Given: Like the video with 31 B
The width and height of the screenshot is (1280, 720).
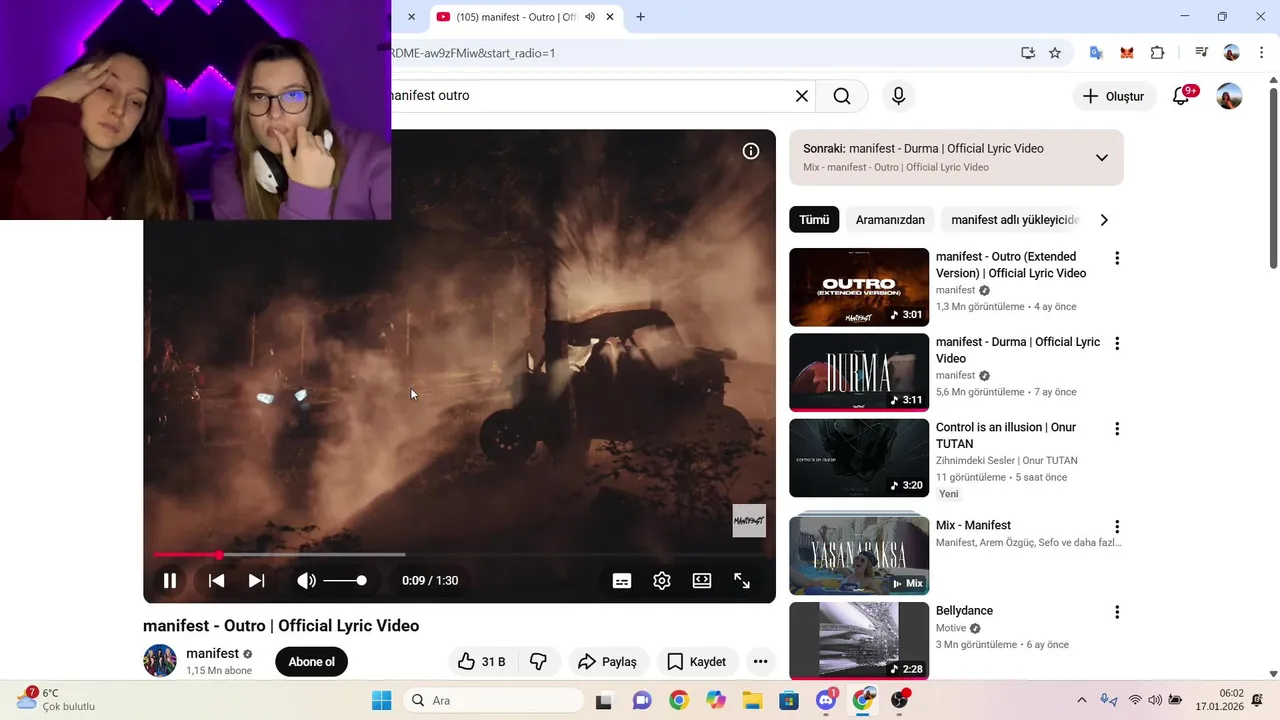Looking at the screenshot, I should pos(481,662).
